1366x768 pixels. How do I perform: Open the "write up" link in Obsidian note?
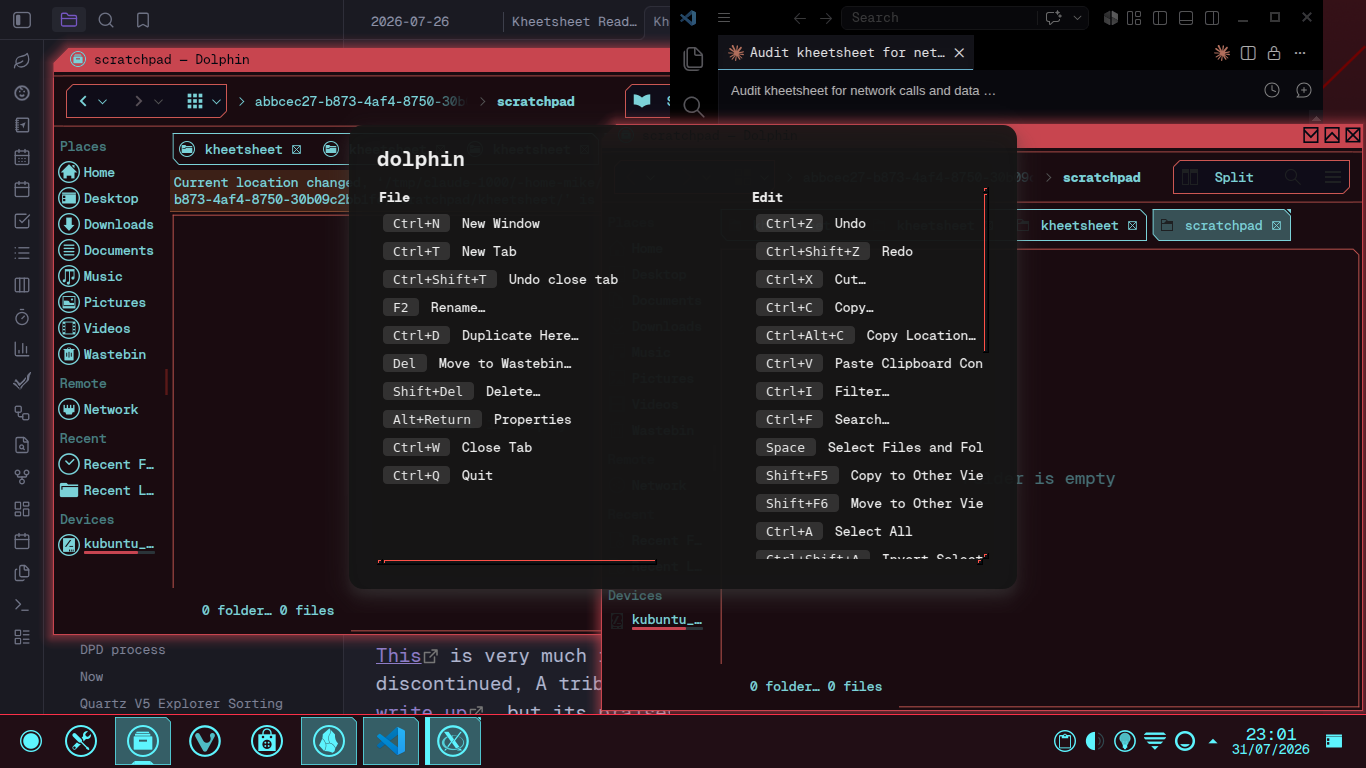[x=420, y=711]
